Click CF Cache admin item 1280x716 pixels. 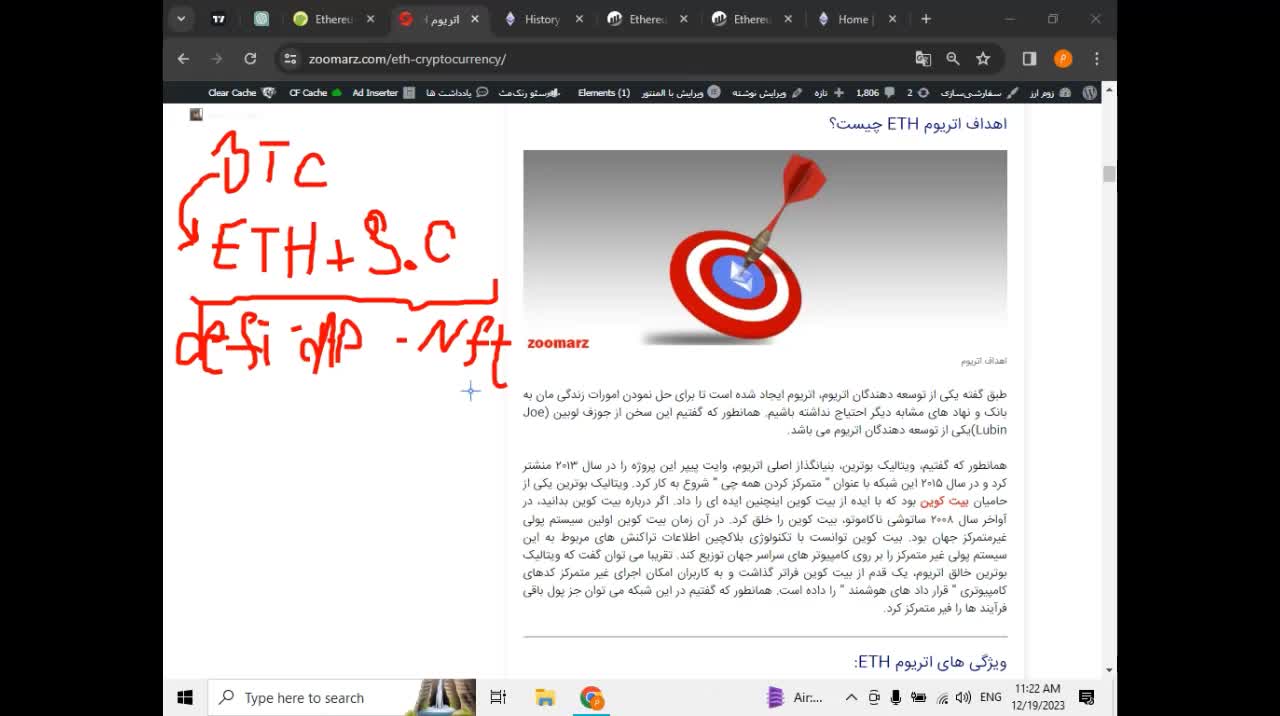coord(315,92)
